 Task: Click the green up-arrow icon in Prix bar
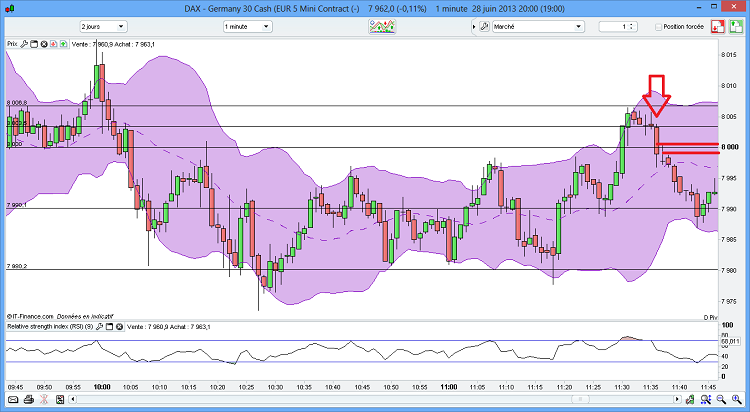tap(63, 44)
